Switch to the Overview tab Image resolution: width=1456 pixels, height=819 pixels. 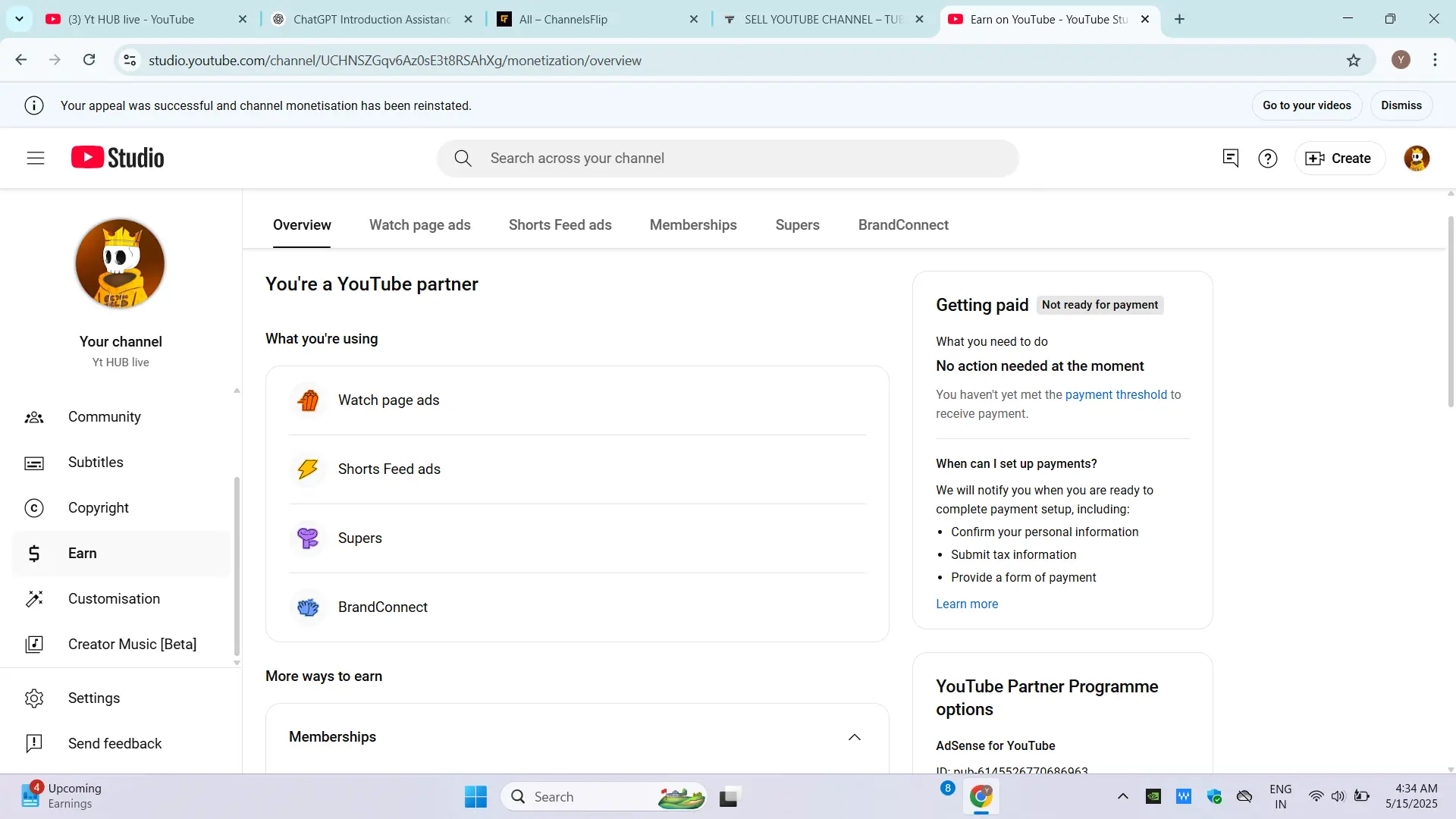[x=302, y=225]
